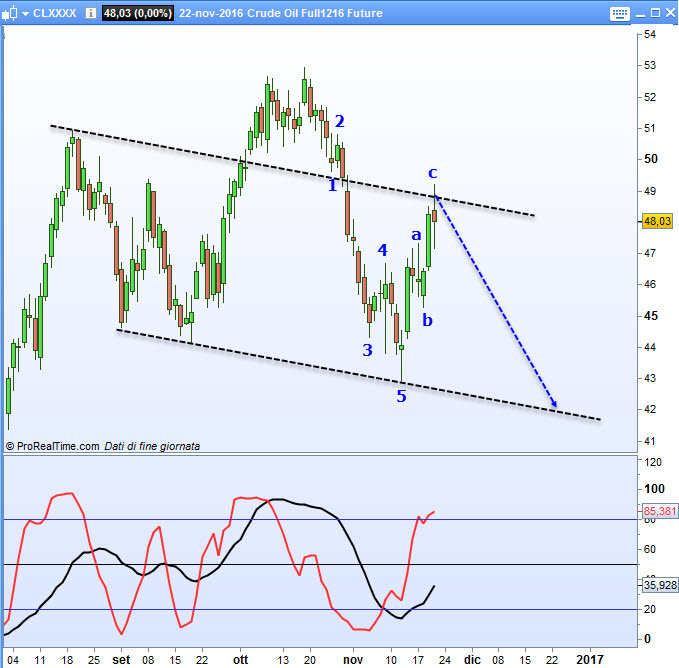The height and width of the screenshot is (668, 679).
Task: Click the candlestick chart style icon
Action: (10, 13)
